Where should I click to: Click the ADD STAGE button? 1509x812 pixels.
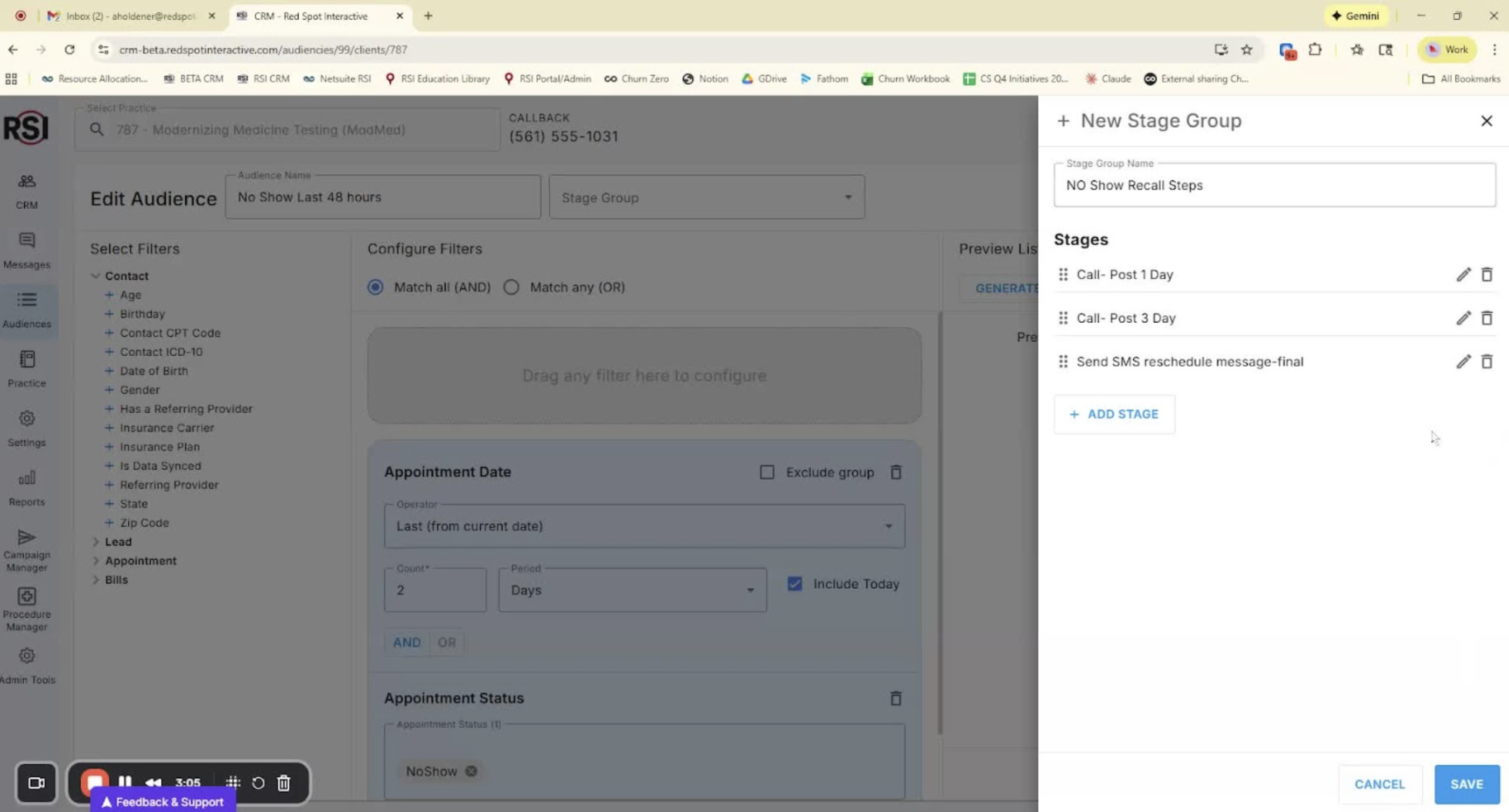[1114, 414]
